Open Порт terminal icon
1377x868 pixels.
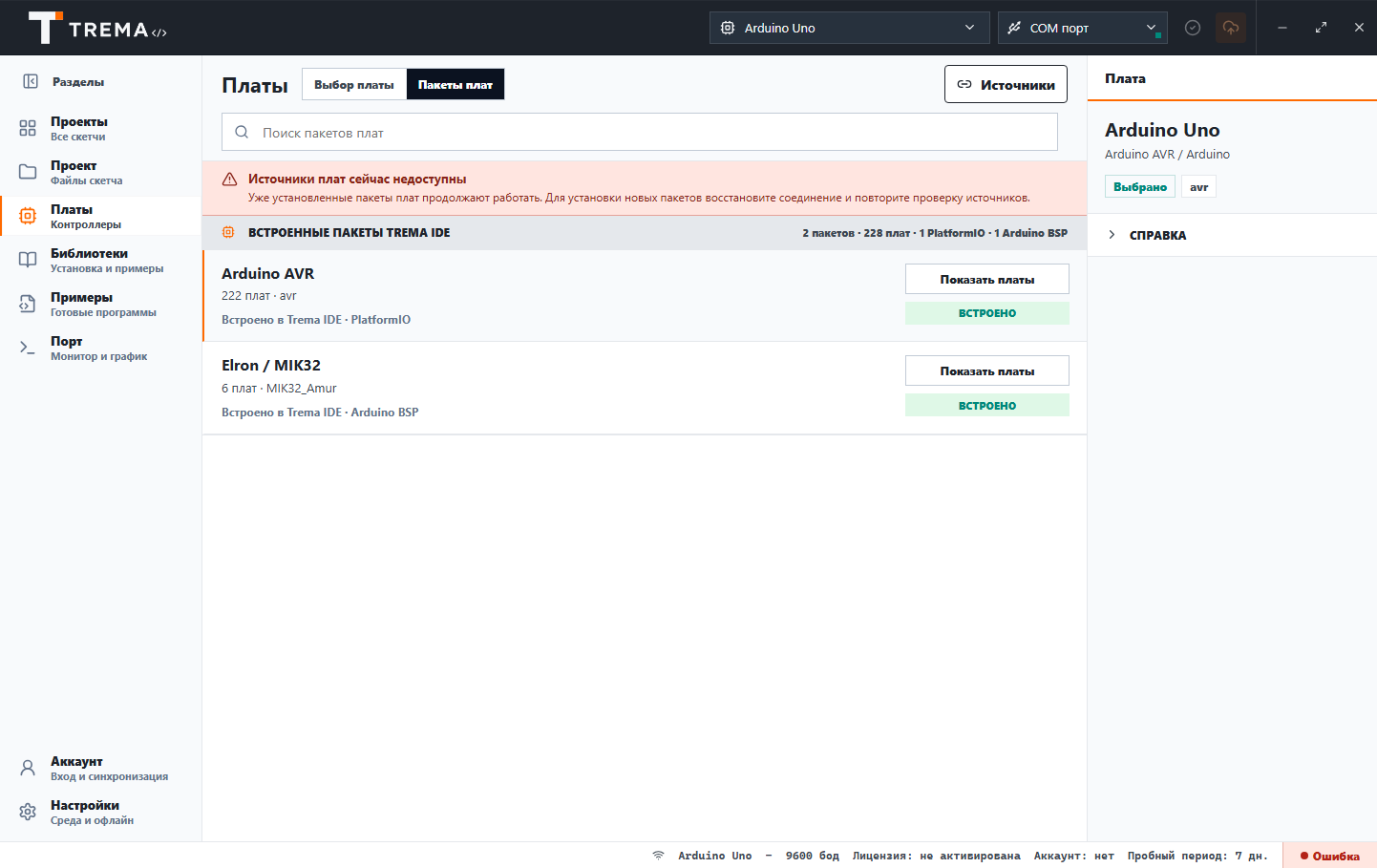[28, 348]
